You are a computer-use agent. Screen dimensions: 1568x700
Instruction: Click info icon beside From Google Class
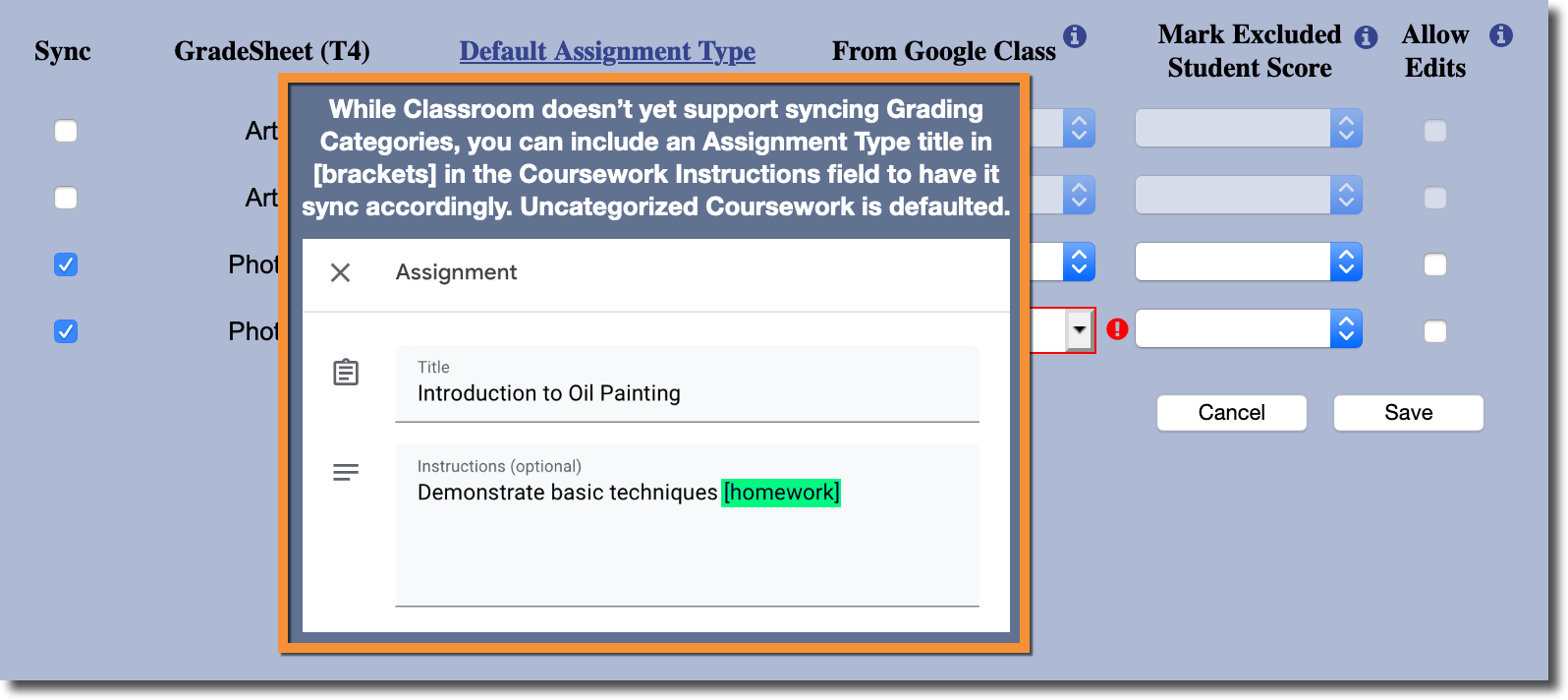(1075, 36)
